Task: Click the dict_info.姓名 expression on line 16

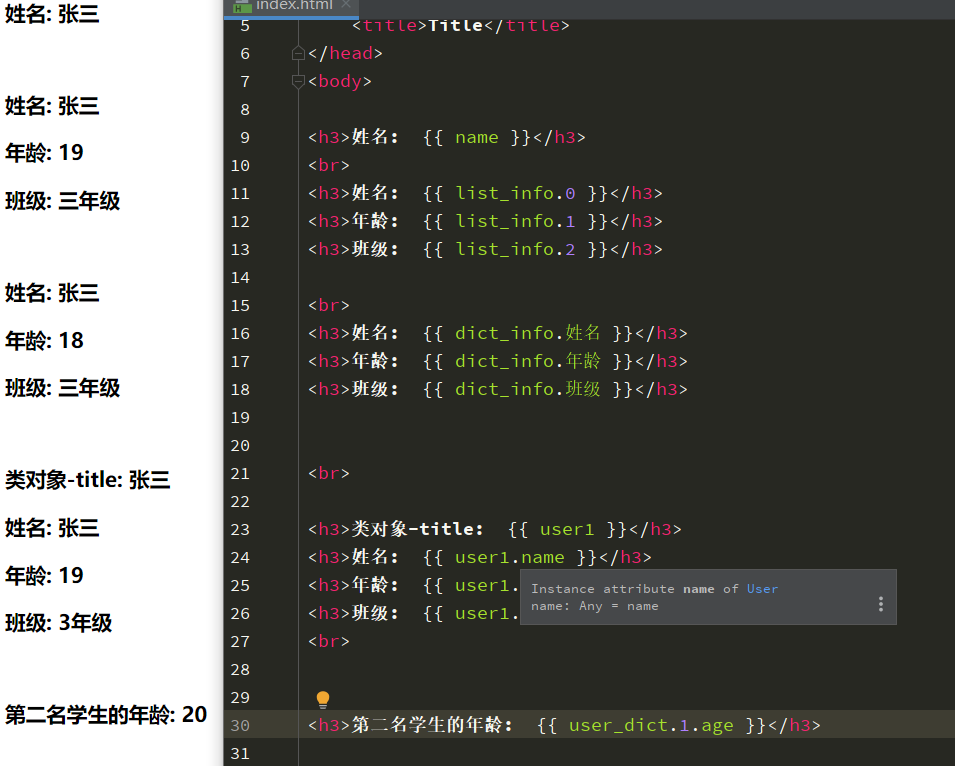Action: click(x=527, y=333)
